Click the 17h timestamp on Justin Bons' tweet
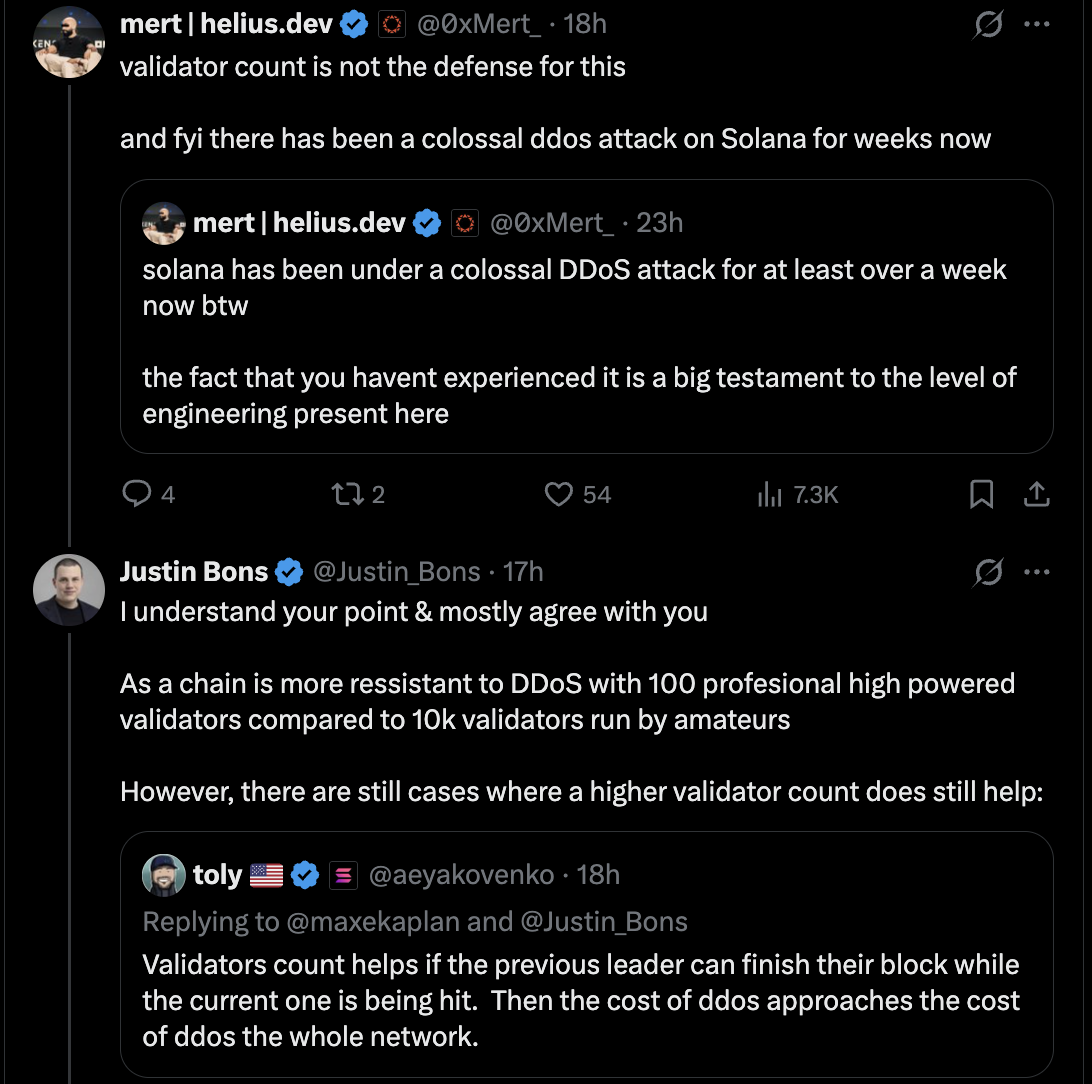This screenshot has height=1084, width=1092. 523,572
